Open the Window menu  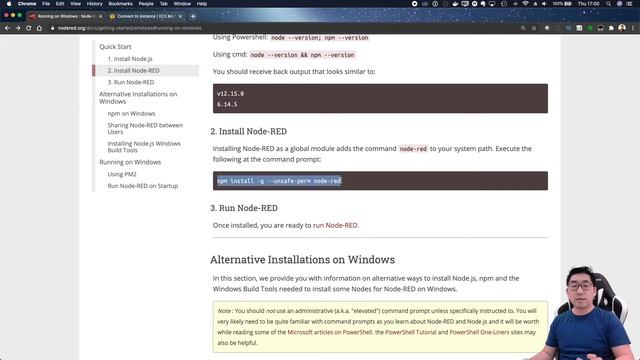point(182,4)
